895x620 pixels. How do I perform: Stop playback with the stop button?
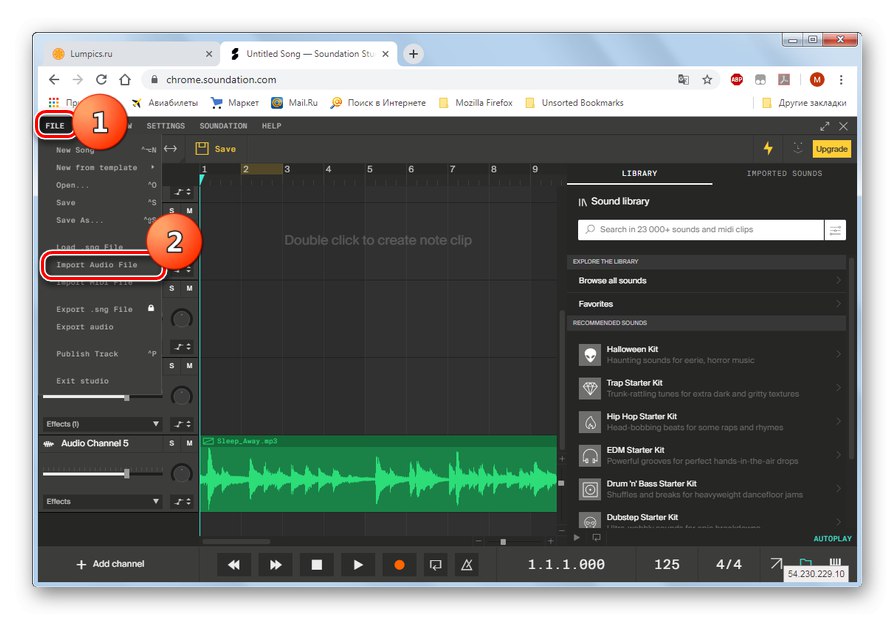click(x=317, y=565)
